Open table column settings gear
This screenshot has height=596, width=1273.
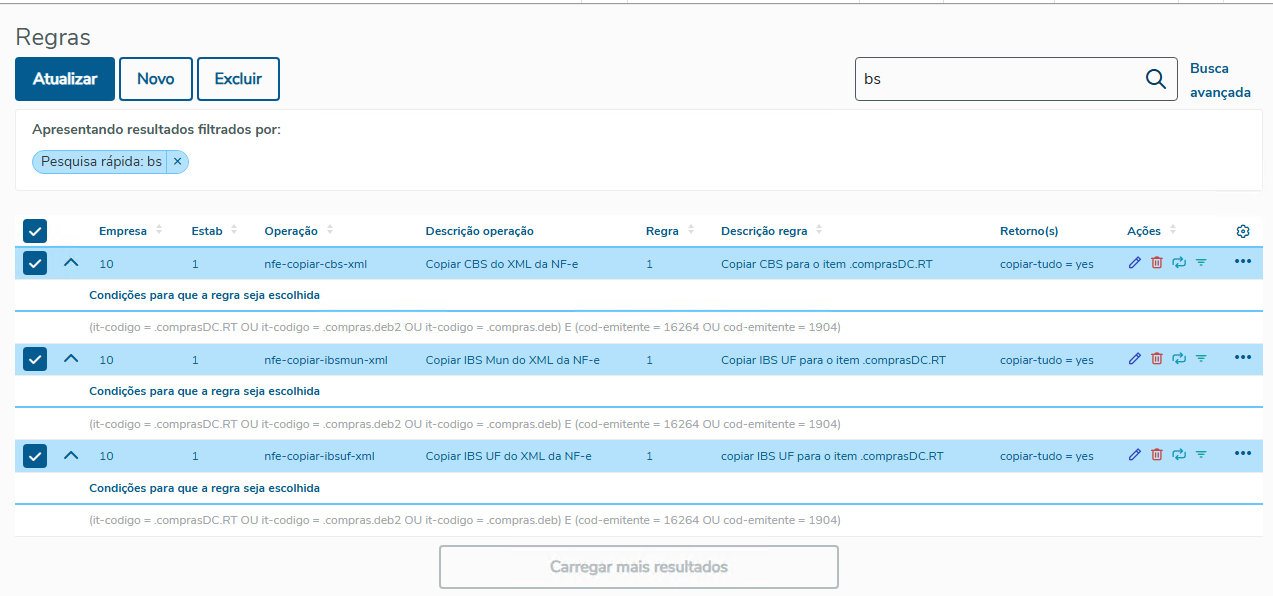tap(1243, 231)
